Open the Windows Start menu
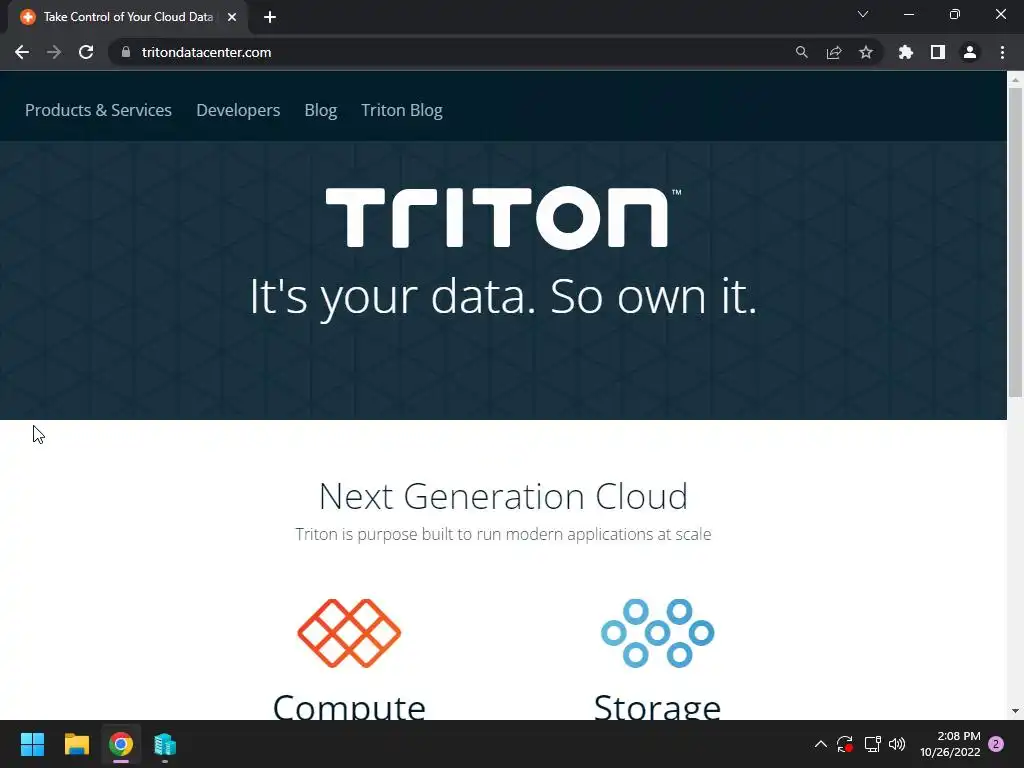 click(32, 744)
